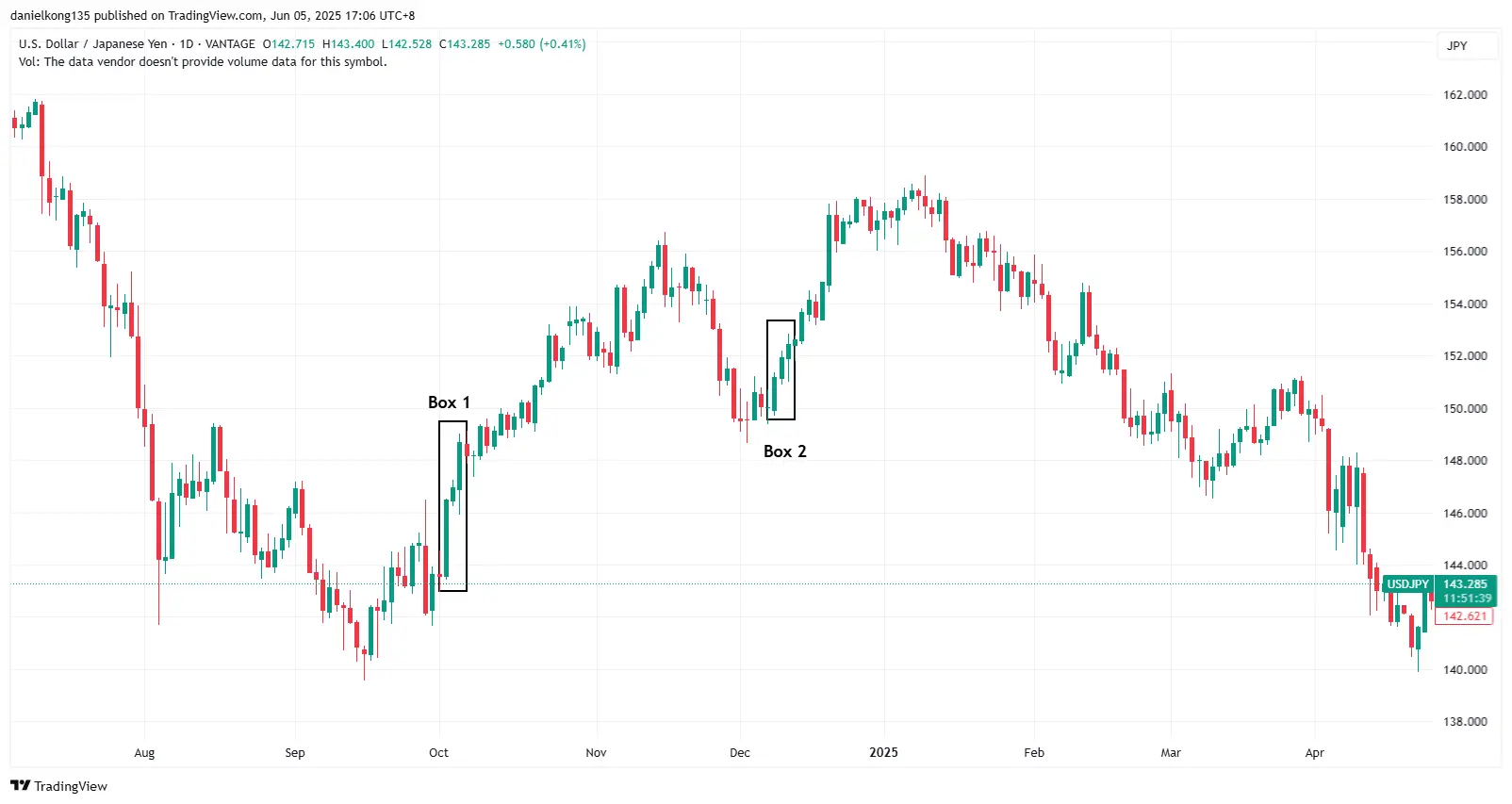Click the USDJPY symbol price tag
Image resolution: width=1512 pixels, height=804 pixels.
coord(1407,584)
